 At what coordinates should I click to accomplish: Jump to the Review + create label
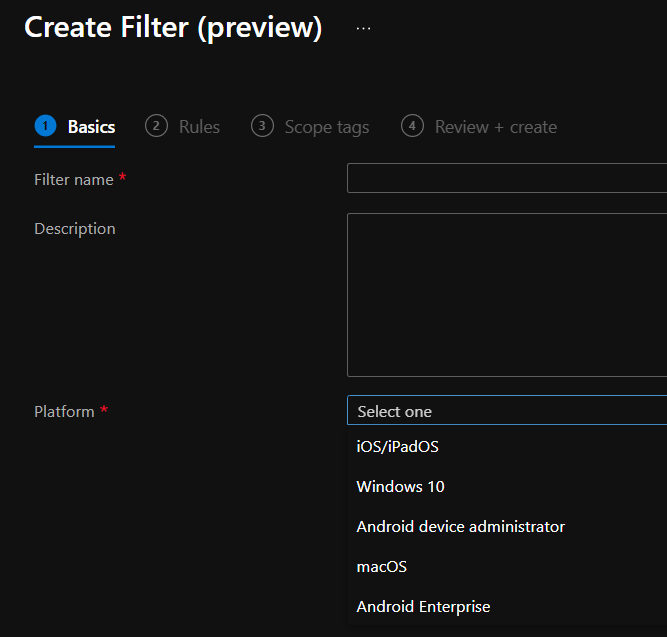(495, 127)
